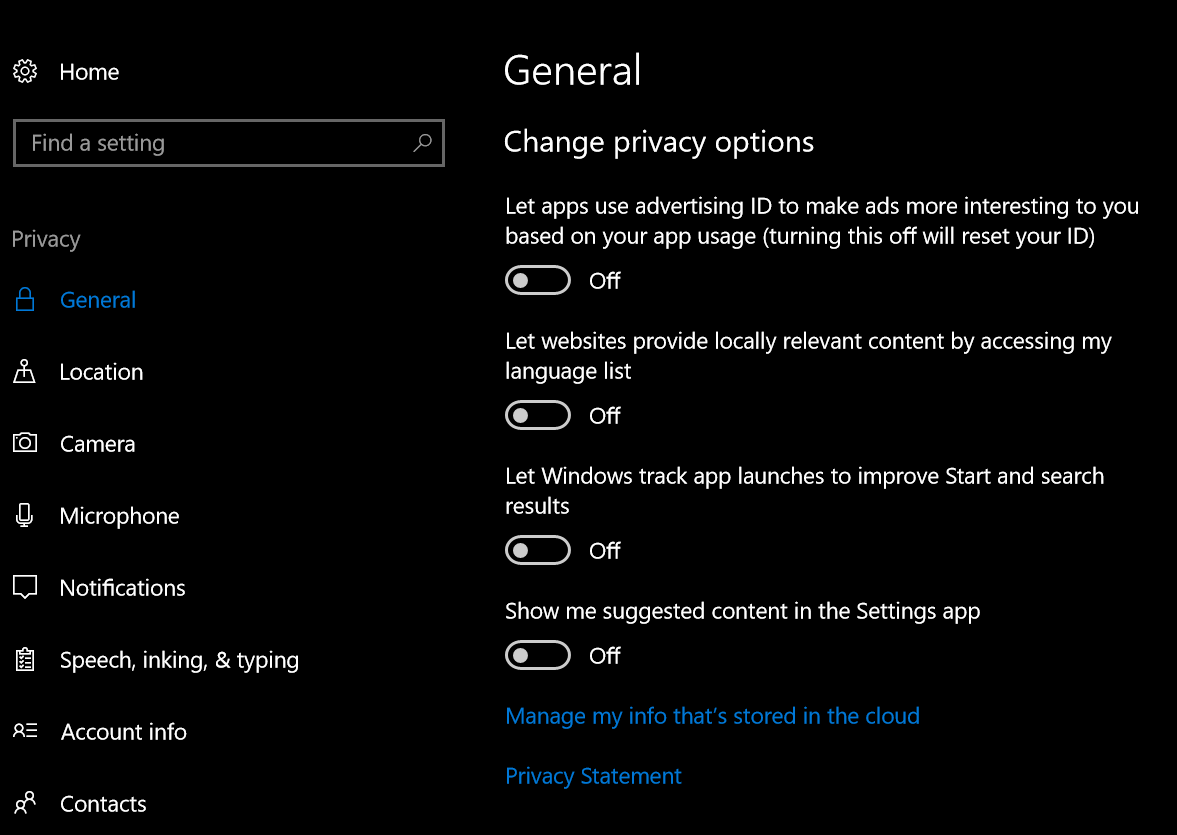Image resolution: width=1177 pixels, height=835 pixels.
Task: Click the Speech, inking, & typing clipboard icon
Action: click(x=25, y=660)
